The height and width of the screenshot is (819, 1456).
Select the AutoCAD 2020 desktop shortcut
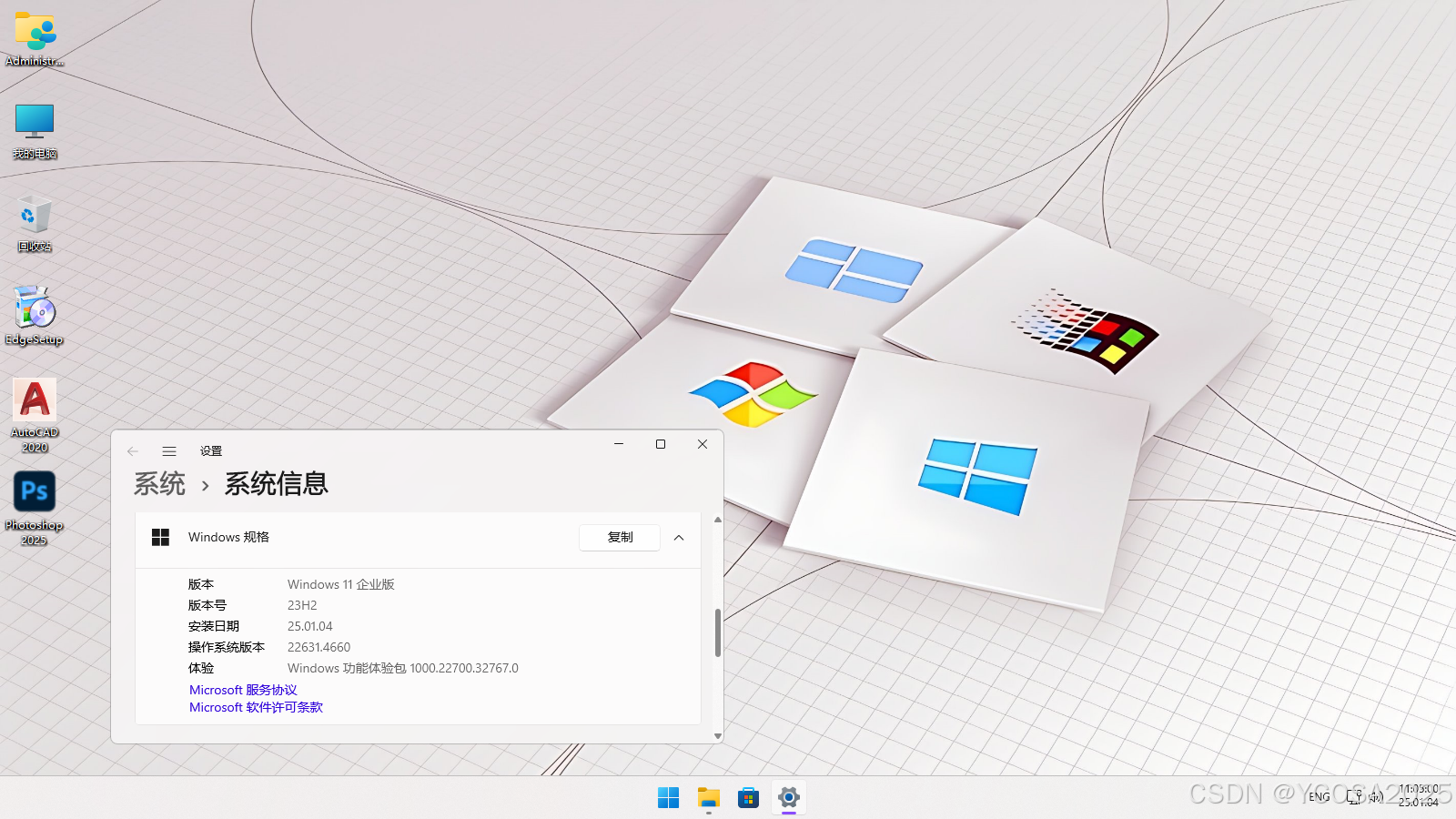pyautogui.click(x=35, y=416)
